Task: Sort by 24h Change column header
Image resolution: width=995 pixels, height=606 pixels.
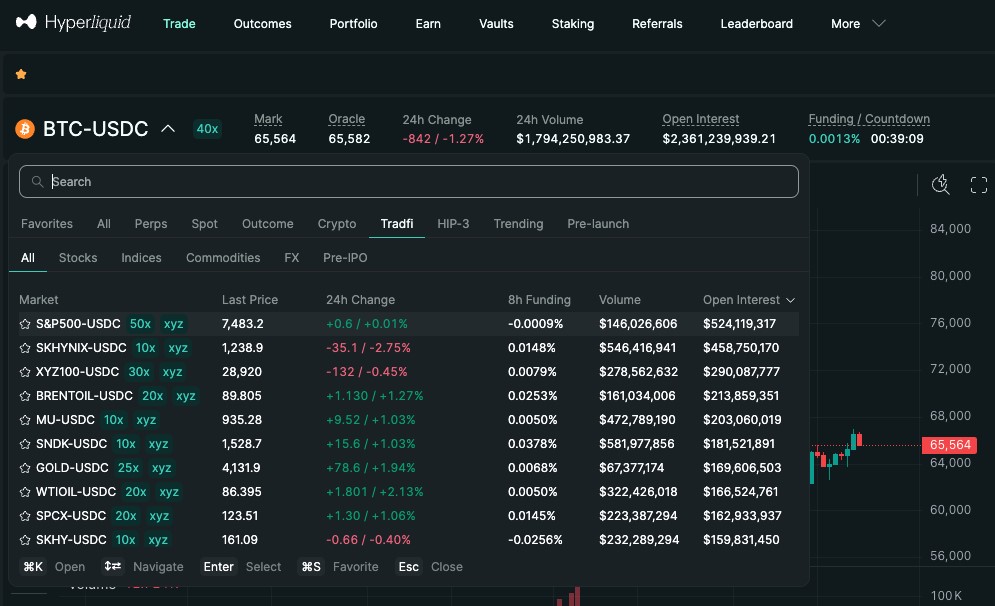Action: (x=360, y=300)
